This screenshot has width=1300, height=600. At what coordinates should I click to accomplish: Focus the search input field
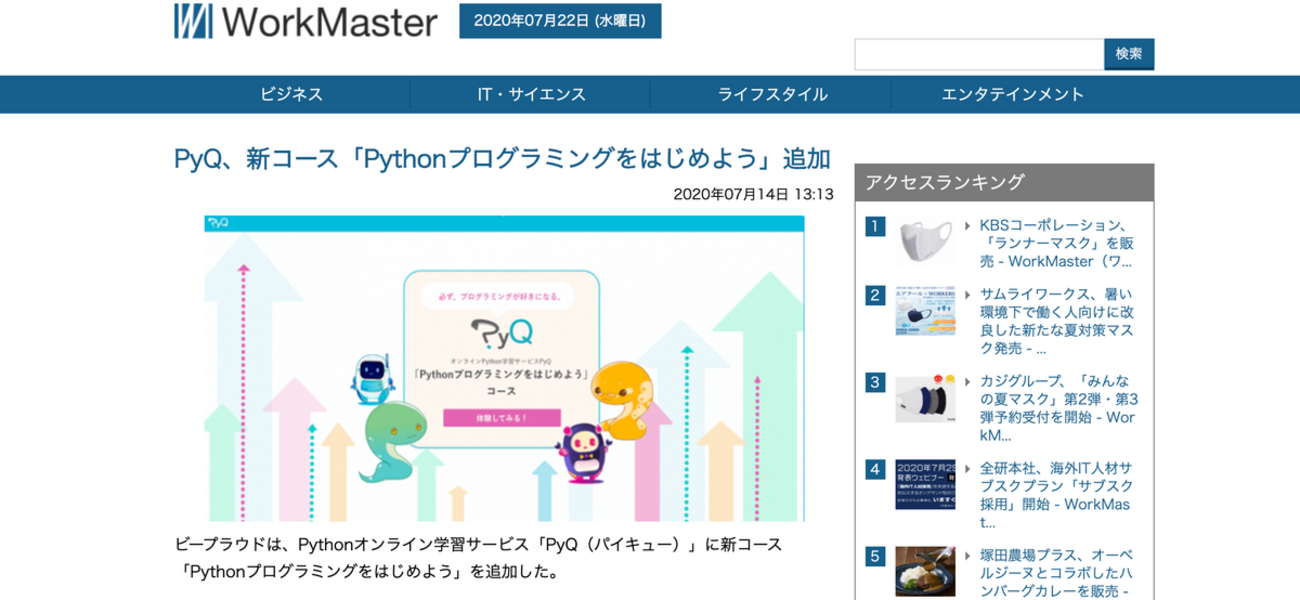click(x=979, y=54)
